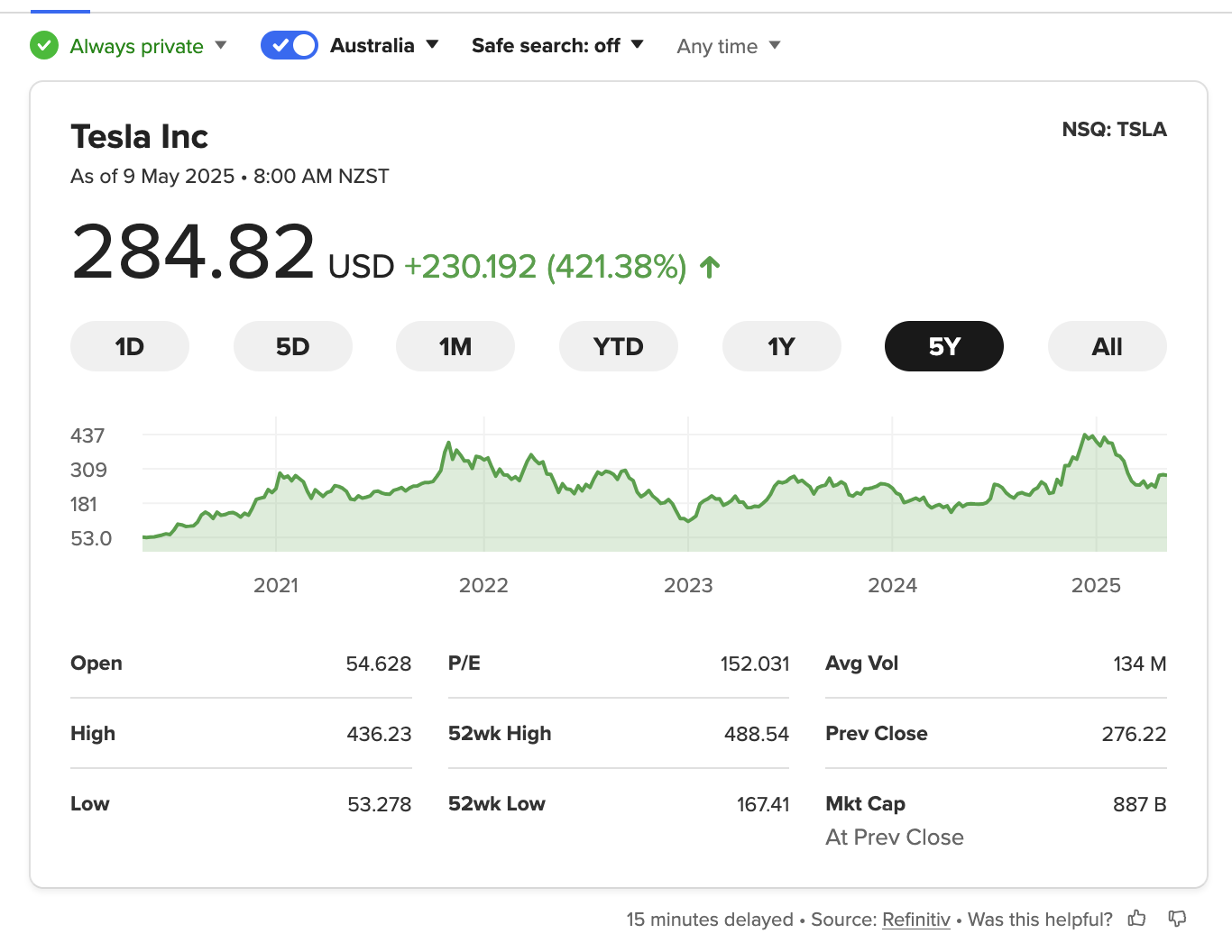Image resolution: width=1232 pixels, height=952 pixels.
Task: Show the All time chart range
Action: pos(1108,346)
